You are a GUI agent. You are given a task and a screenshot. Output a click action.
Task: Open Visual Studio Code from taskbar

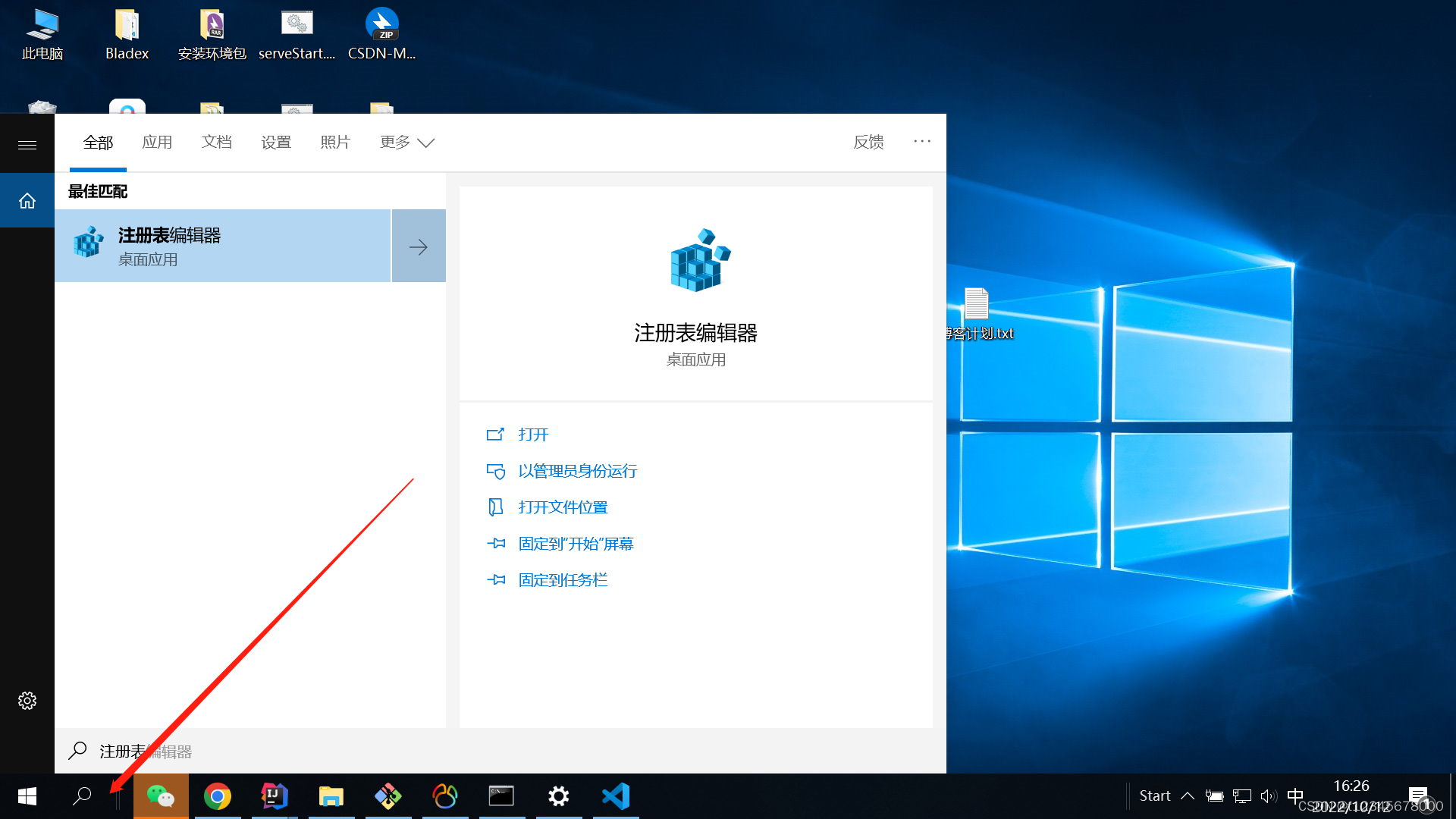pos(616,796)
